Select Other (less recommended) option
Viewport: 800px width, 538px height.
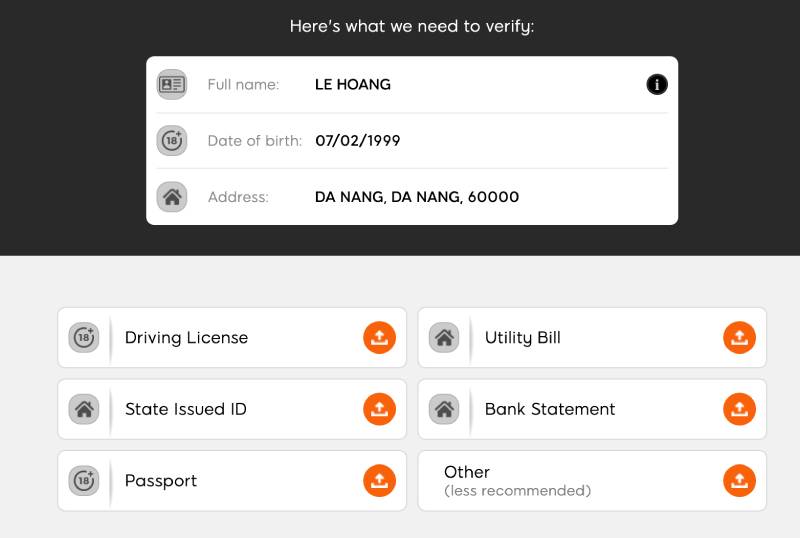[x=517, y=480]
